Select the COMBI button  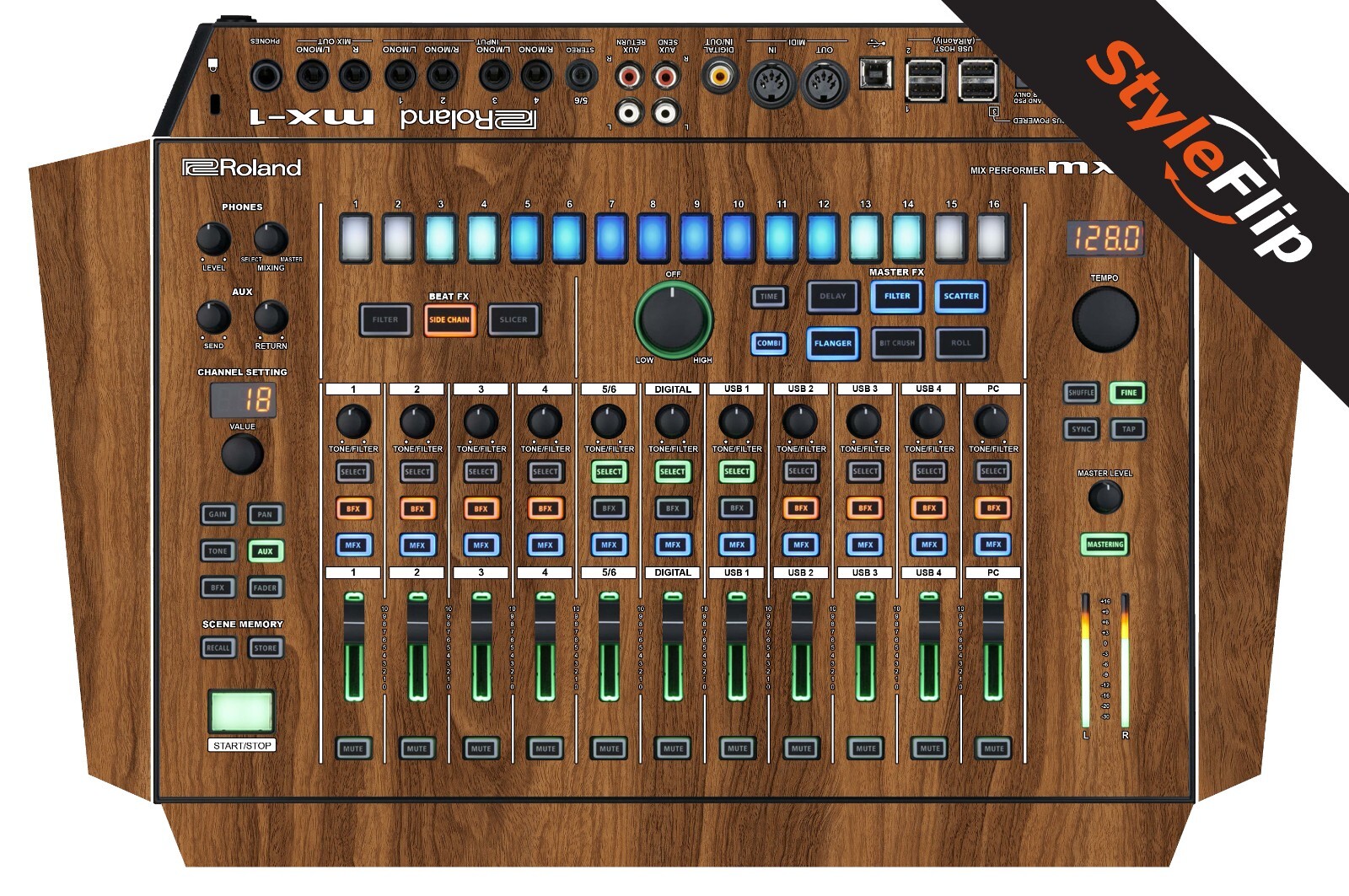point(769,343)
